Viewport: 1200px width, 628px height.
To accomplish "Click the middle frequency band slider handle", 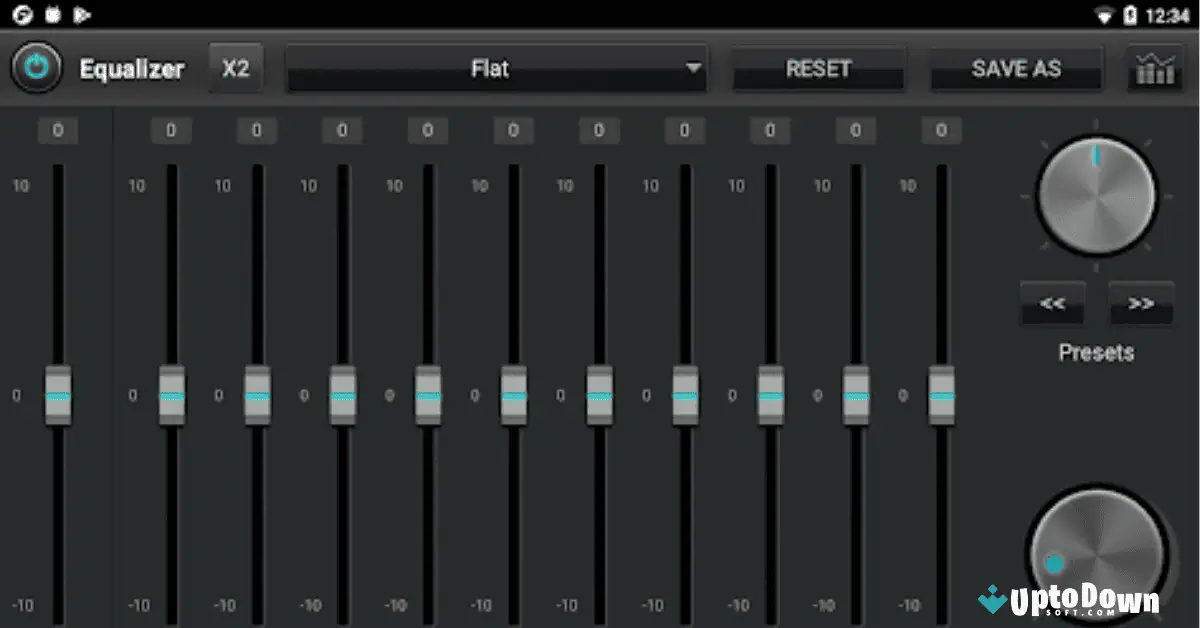I will click(x=514, y=394).
